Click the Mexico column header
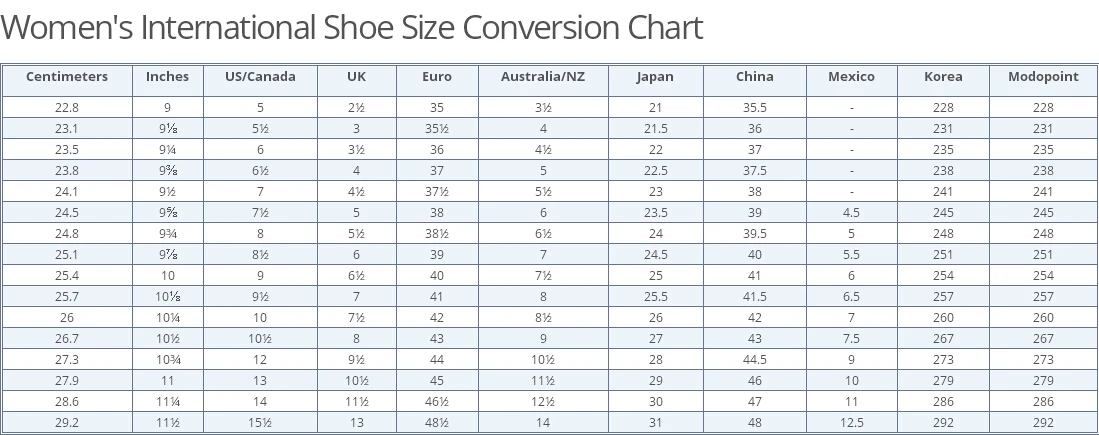Viewport: 1099px width, 435px height. (x=851, y=77)
